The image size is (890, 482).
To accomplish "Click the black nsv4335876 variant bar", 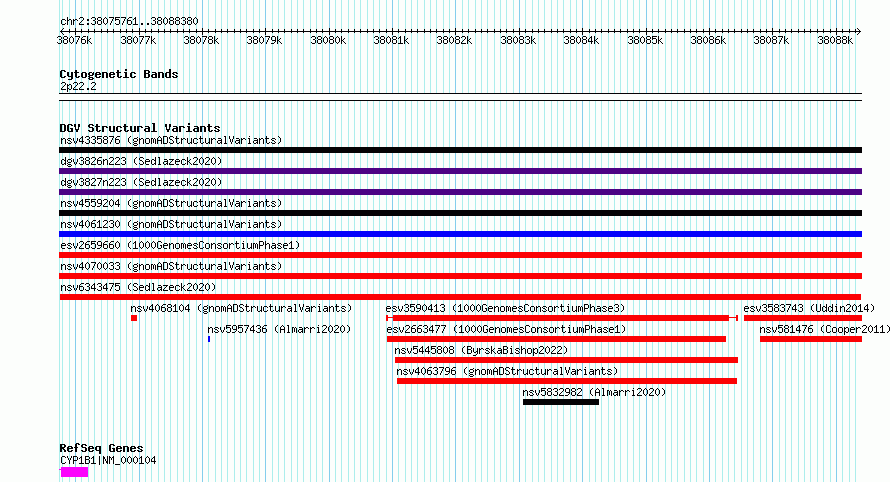I will pos(460,150).
